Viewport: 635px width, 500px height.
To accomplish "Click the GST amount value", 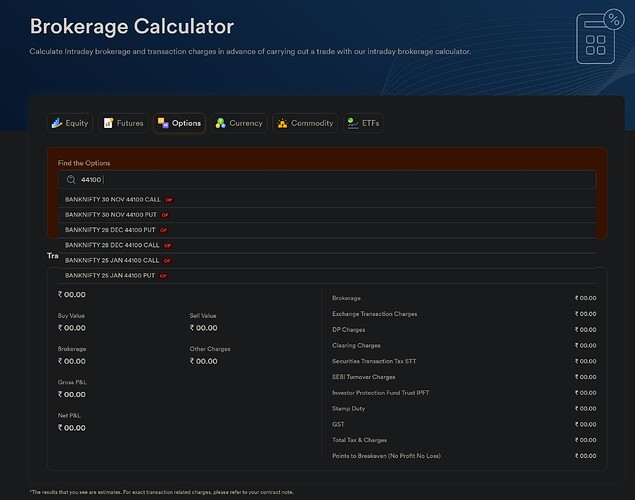I will (x=586, y=424).
